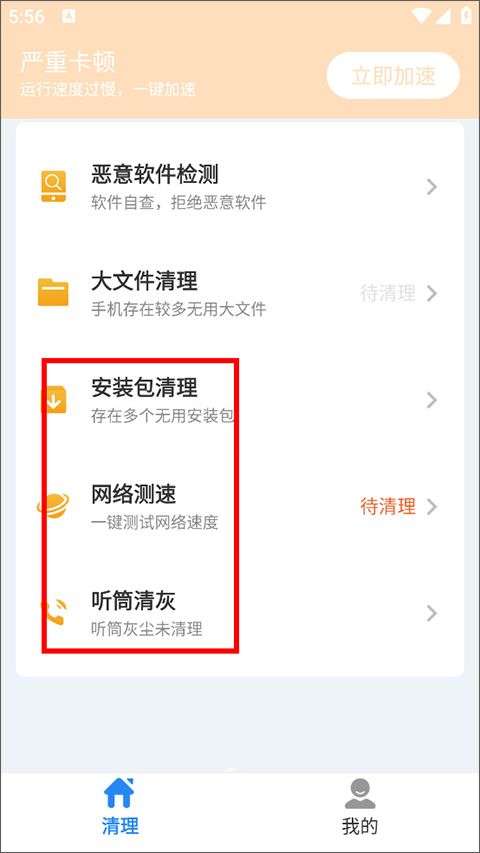
Task: Open 安装包清理 via its right chevron
Action: pyautogui.click(x=432, y=400)
